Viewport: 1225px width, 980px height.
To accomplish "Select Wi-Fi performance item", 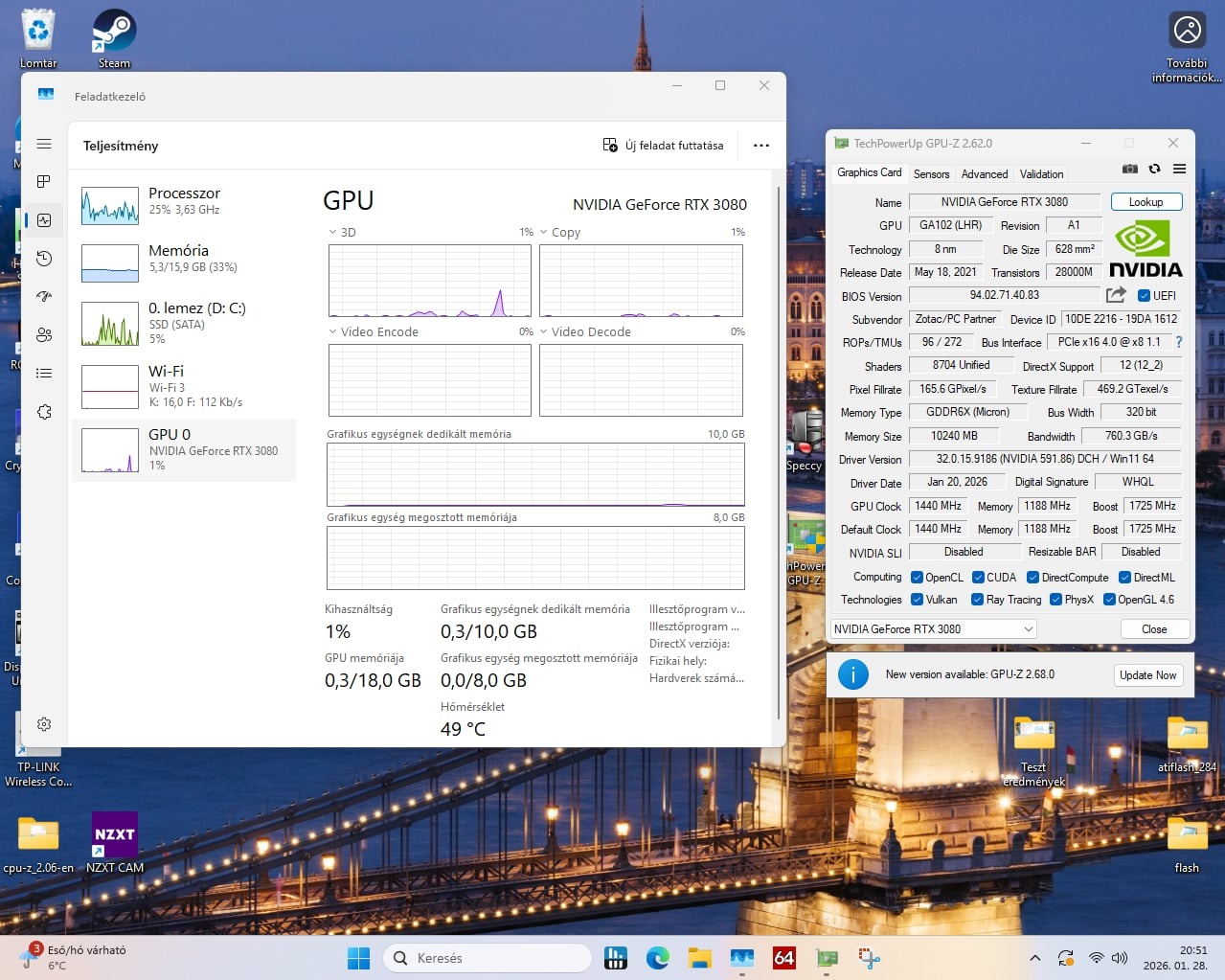I will pyautogui.click(x=184, y=386).
